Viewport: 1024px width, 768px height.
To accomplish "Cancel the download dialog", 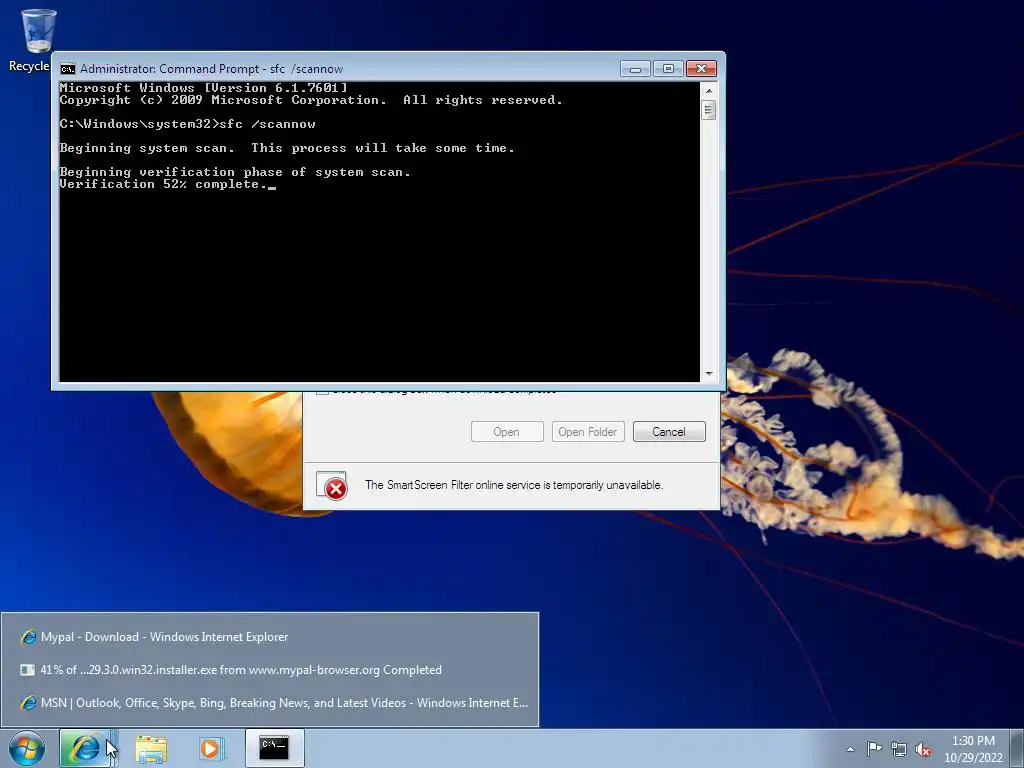I will click(669, 432).
